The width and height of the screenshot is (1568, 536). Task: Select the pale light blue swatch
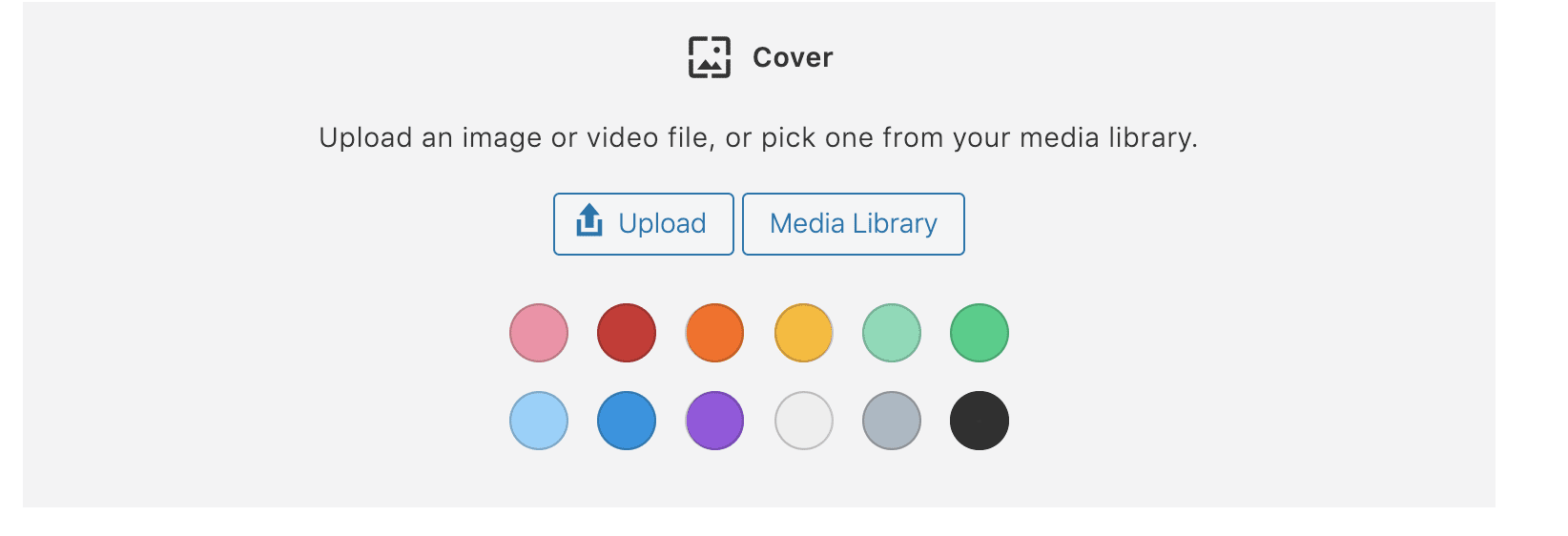(539, 421)
